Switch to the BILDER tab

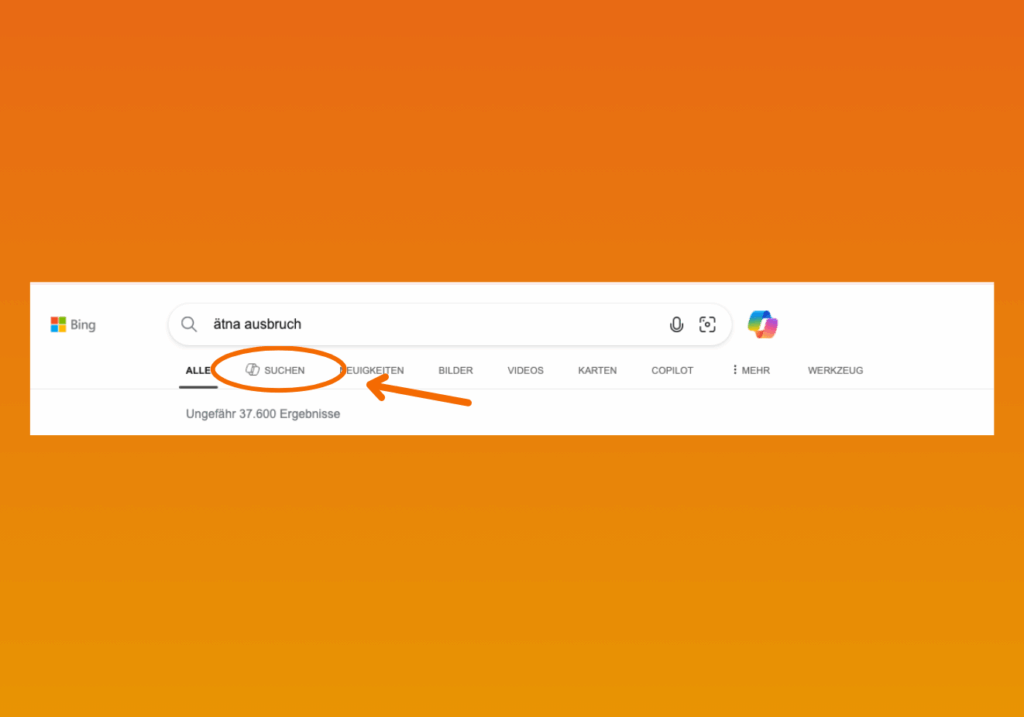tap(455, 370)
